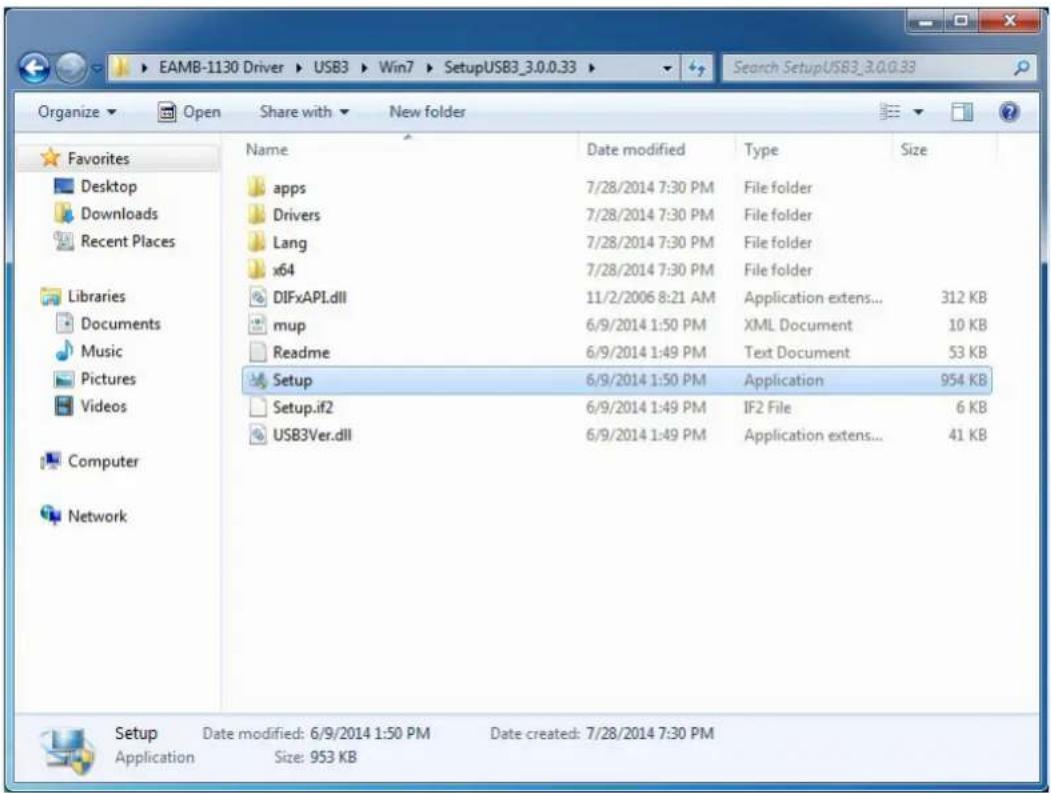The image size is (1051, 793).
Task: Sort by the Date modified column header
Action: click(635, 150)
